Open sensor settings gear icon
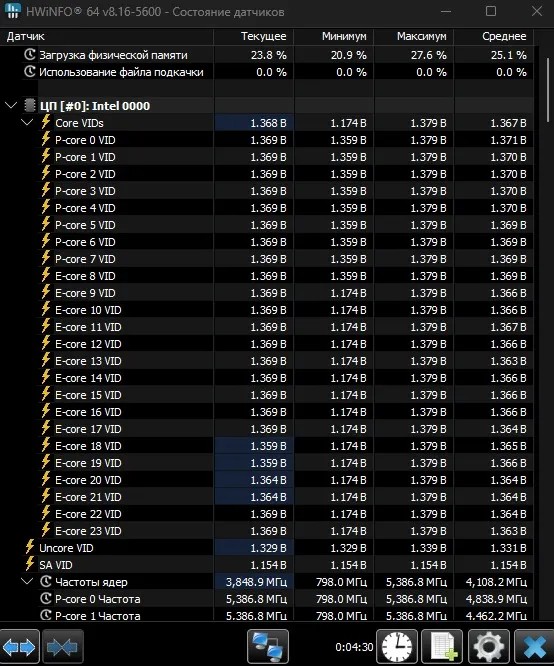The image size is (554, 666). point(489,647)
